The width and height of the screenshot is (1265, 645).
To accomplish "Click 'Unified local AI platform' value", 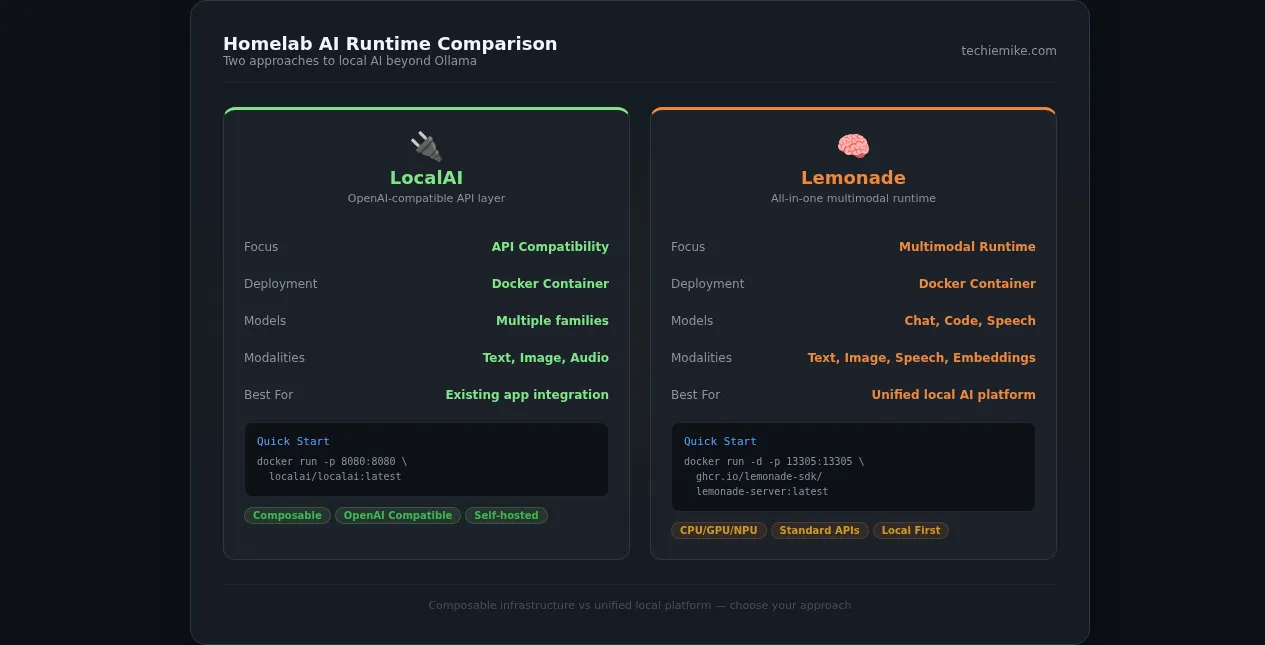I will click(x=953, y=395).
